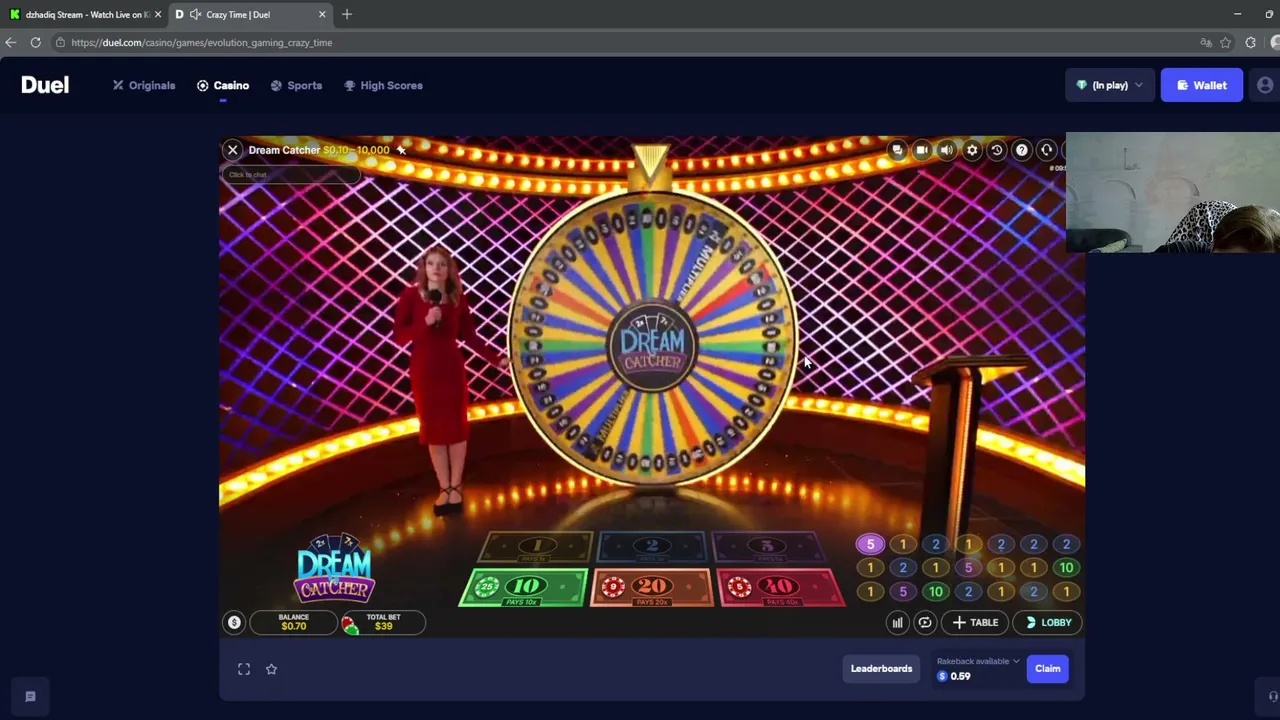Switch to the dzhadiq Stream browser tab
This screenshot has width=1280, height=720.
[84, 15]
